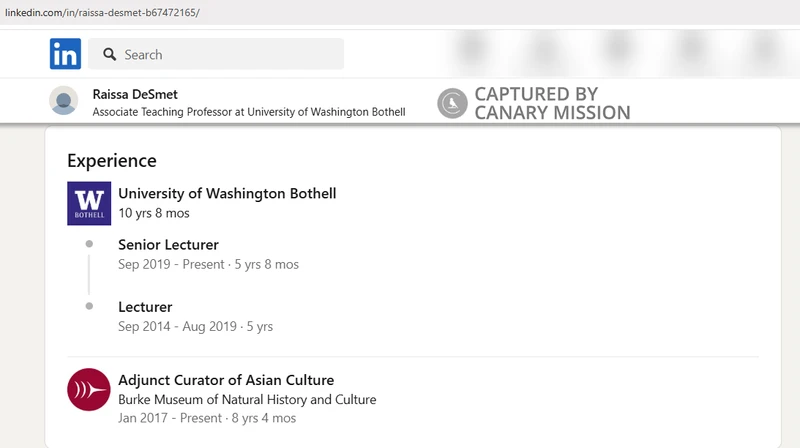Focus the LinkedIn Search field

pos(216,54)
